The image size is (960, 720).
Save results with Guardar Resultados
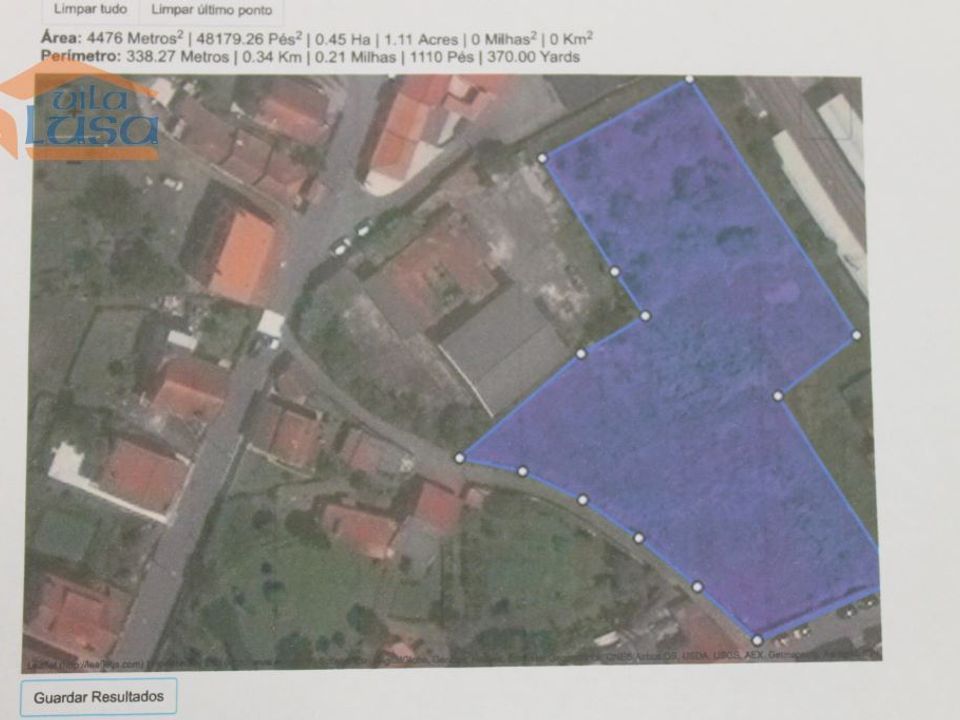pyautogui.click(x=99, y=697)
